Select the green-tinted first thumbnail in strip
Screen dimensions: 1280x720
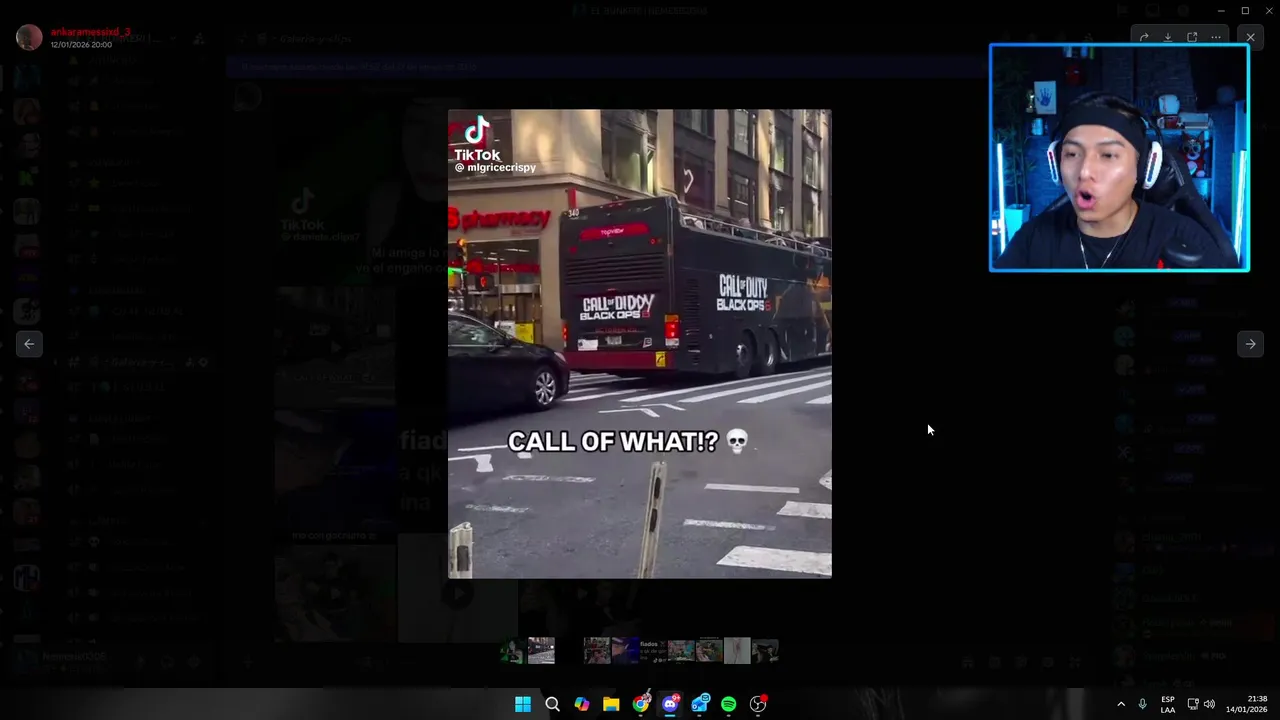coord(513,650)
